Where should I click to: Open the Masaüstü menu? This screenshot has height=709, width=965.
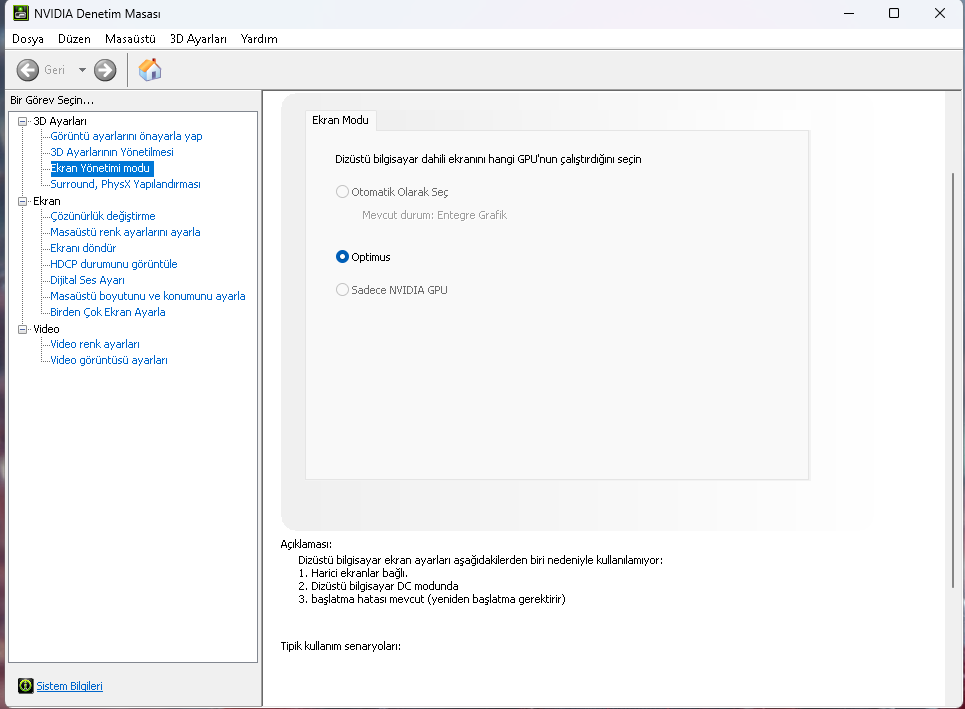pos(130,39)
